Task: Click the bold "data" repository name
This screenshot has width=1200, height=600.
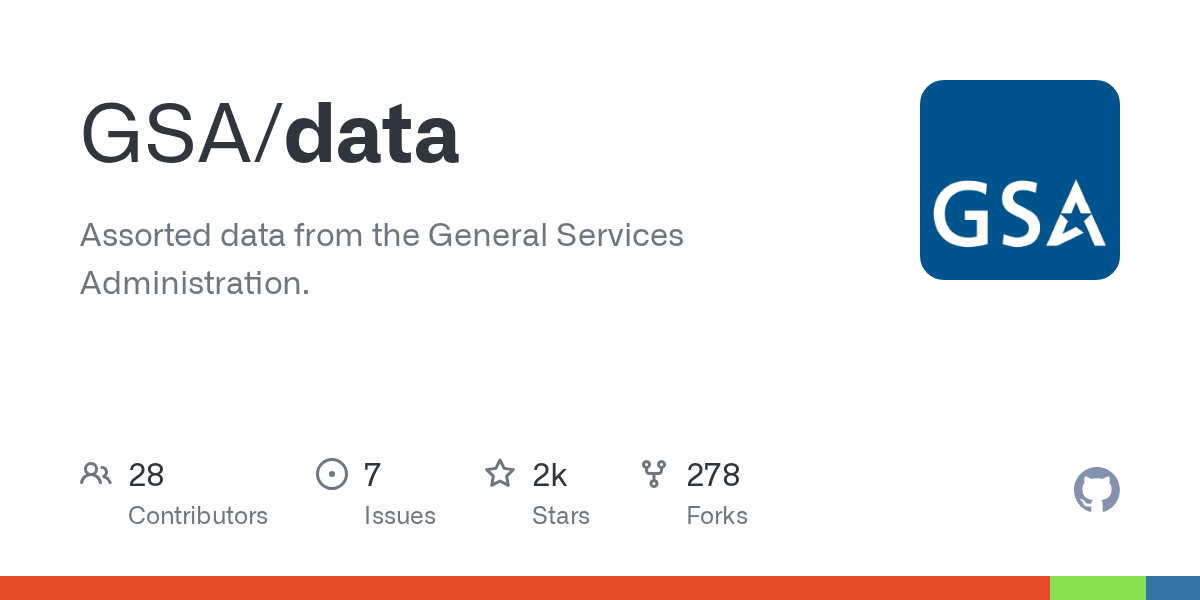Action: pos(372,135)
